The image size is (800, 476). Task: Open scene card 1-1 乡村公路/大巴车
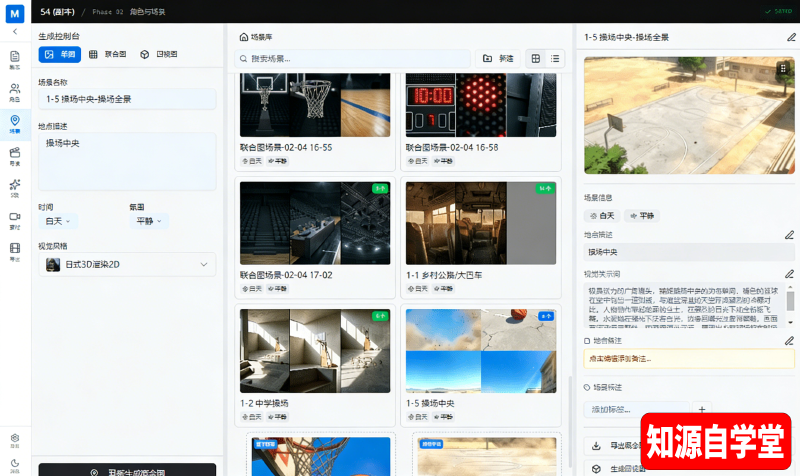tap(481, 238)
